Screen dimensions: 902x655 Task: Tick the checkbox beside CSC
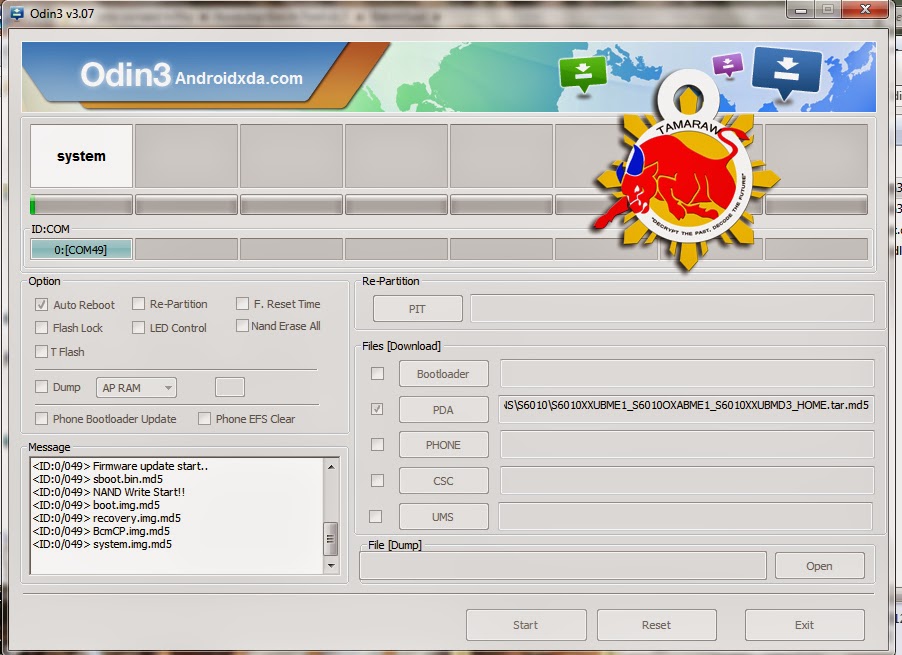click(x=377, y=480)
